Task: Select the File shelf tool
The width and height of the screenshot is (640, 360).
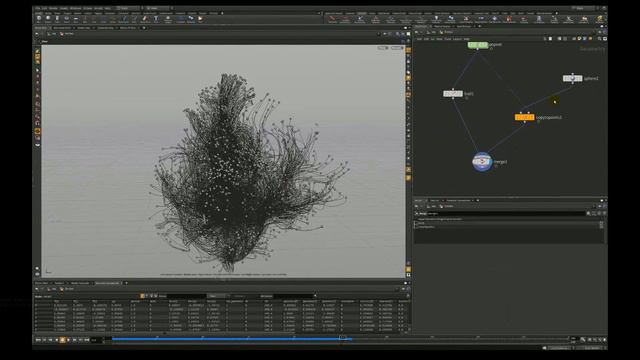Action: (x=200, y=18)
